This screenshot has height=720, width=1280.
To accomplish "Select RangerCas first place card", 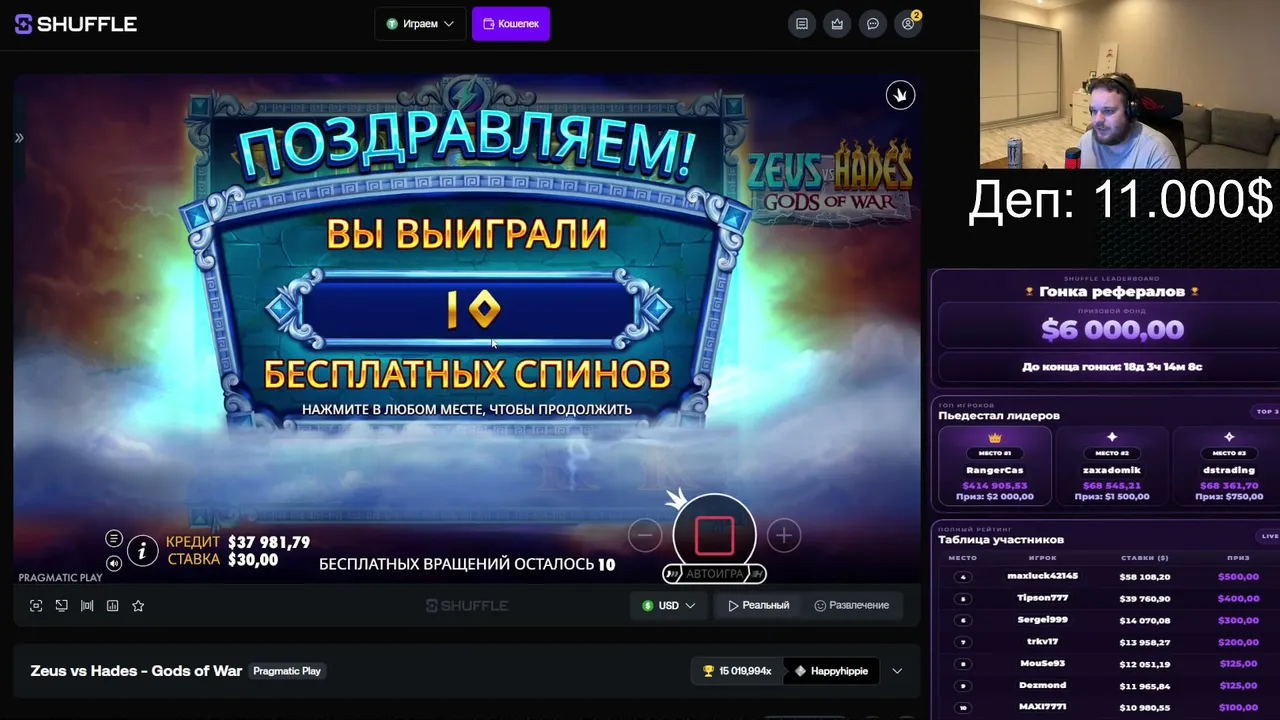I will point(995,467).
